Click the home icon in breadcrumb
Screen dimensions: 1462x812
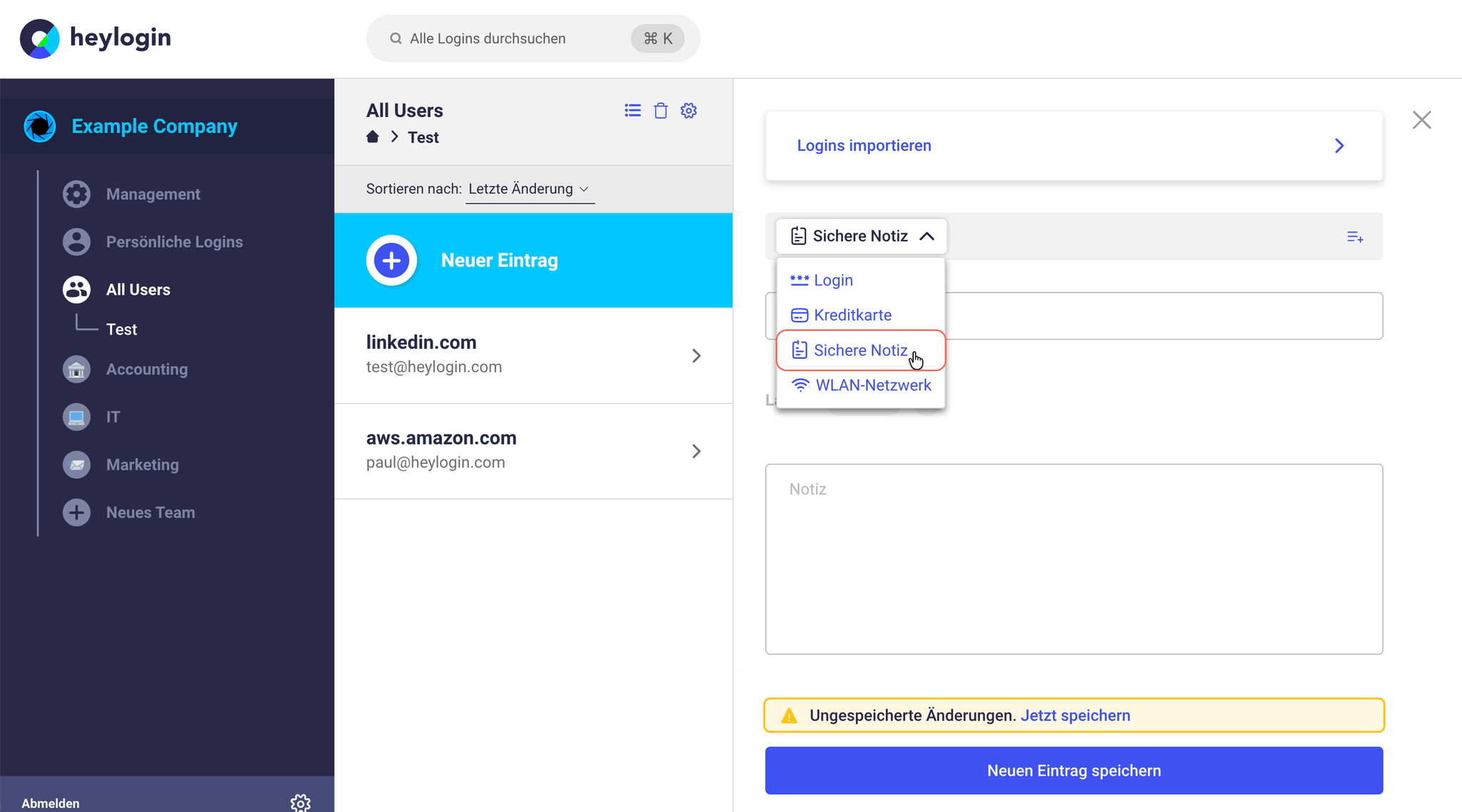(373, 137)
